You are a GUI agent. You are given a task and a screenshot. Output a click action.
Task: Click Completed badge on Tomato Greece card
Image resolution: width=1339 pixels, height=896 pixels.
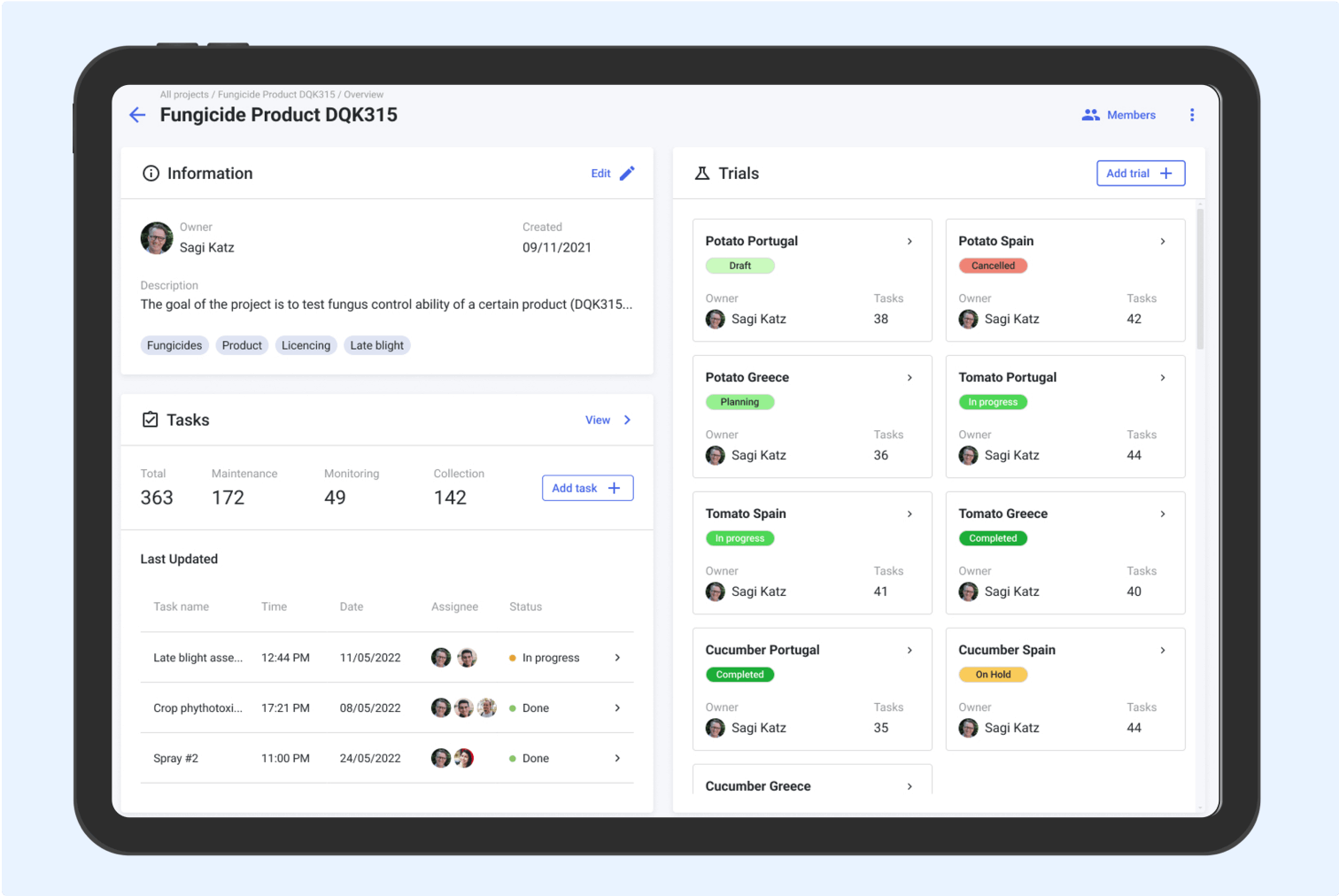(994, 538)
